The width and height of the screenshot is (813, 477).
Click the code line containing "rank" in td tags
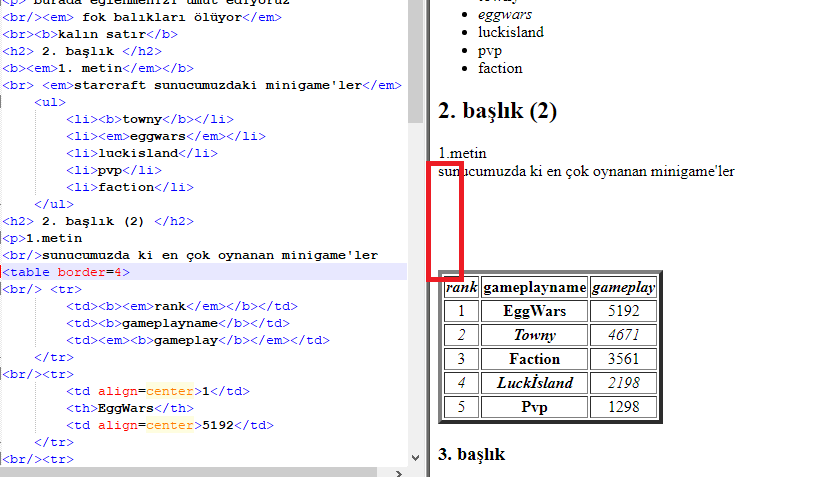point(182,306)
